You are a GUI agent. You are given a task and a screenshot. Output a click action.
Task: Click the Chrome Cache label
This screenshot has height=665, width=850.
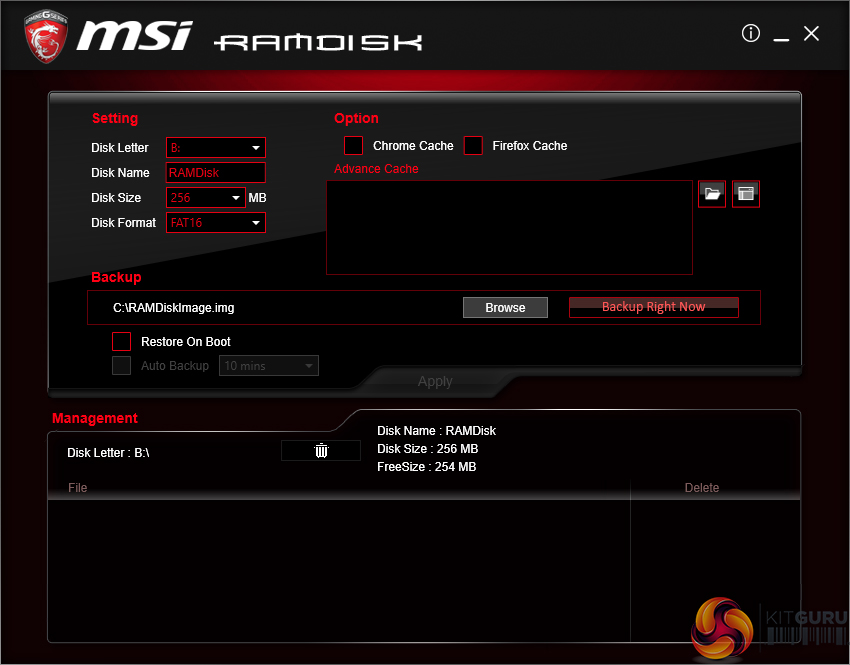click(x=413, y=145)
